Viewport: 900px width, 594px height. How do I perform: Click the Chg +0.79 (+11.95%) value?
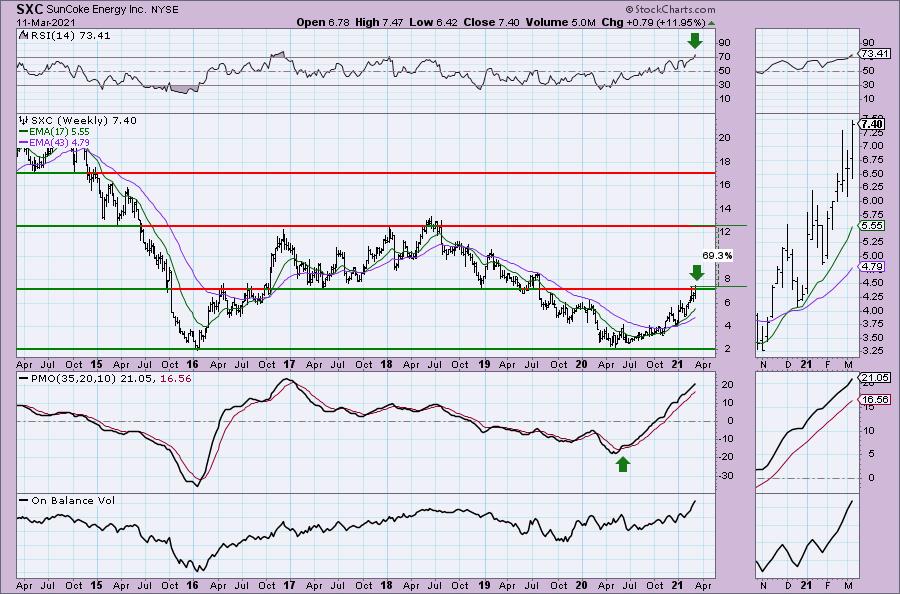pyautogui.click(x=653, y=22)
